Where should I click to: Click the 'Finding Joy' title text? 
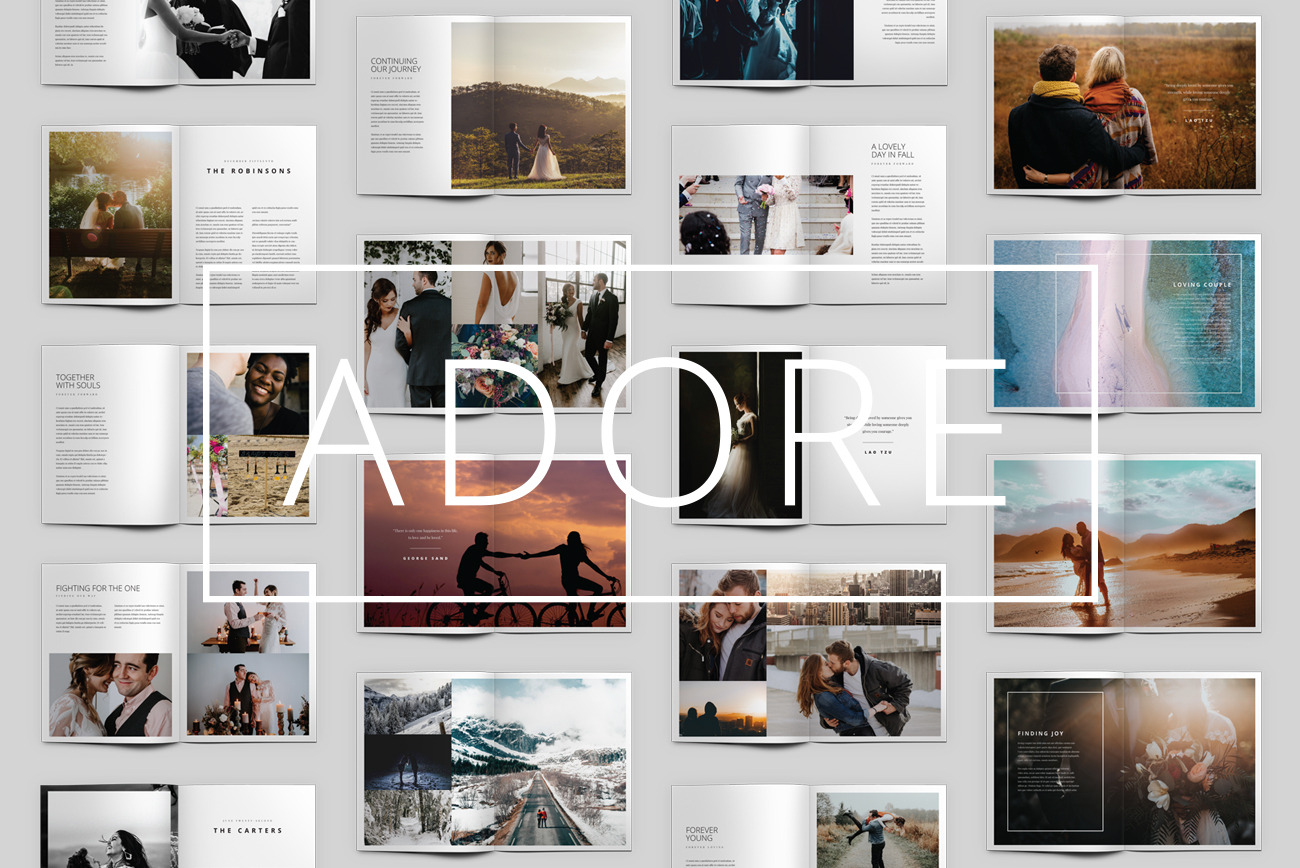tap(1038, 733)
